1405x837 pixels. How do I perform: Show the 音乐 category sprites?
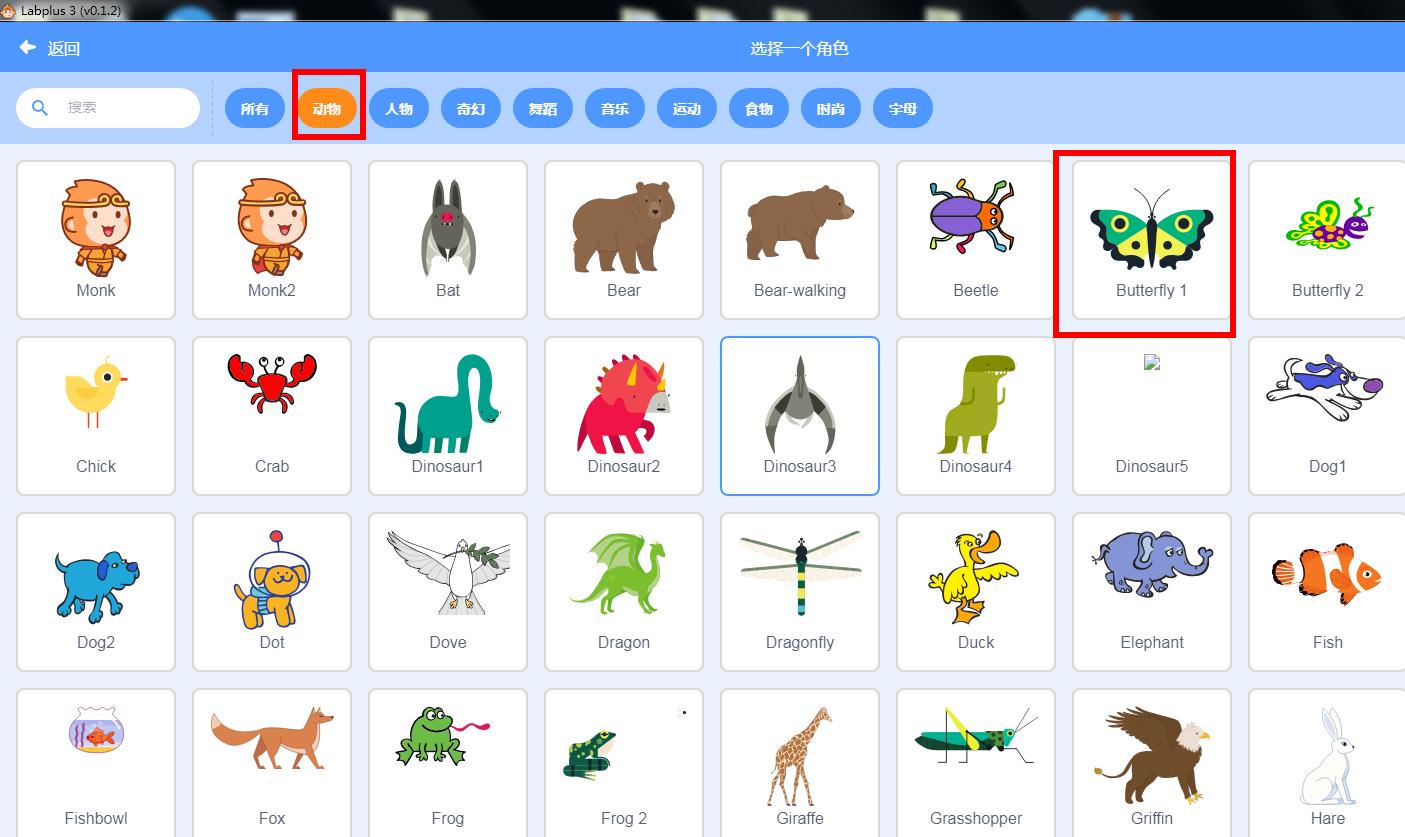[615, 108]
